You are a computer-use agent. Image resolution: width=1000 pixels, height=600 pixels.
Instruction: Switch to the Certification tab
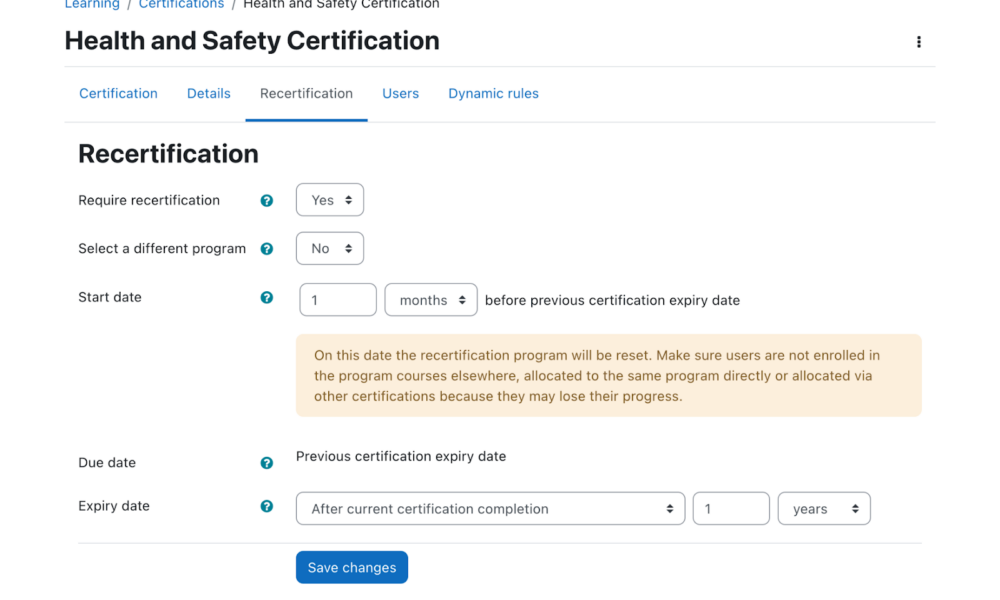118,93
